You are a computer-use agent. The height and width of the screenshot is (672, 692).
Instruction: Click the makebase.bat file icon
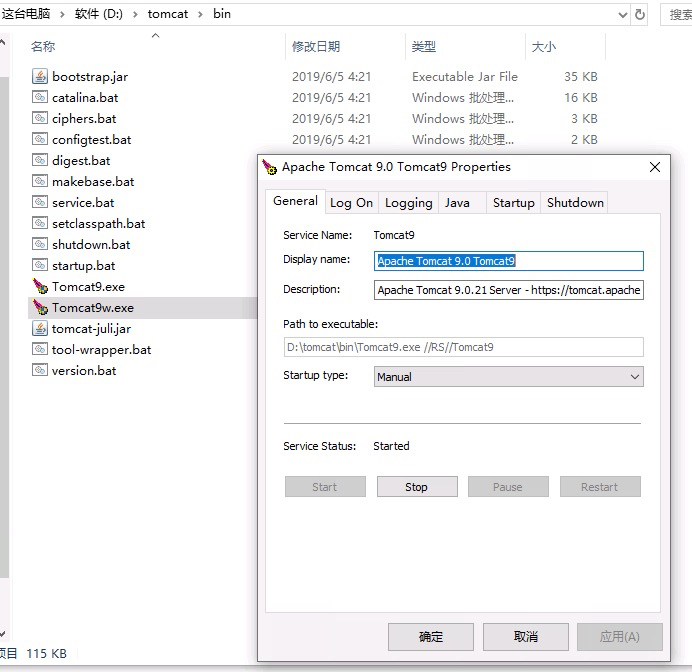40,181
